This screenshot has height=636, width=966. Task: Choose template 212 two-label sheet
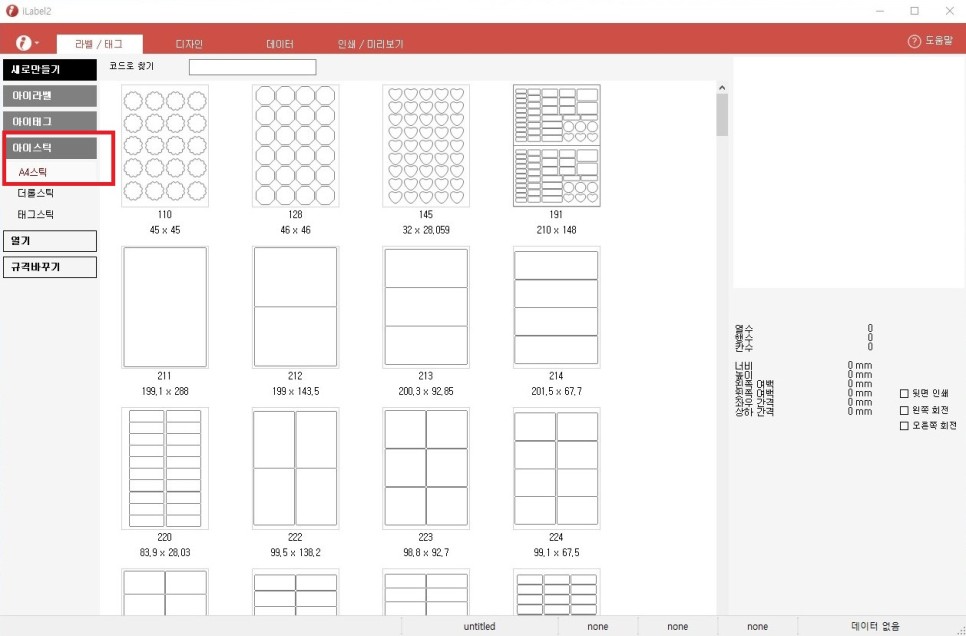pyautogui.click(x=295, y=308)
